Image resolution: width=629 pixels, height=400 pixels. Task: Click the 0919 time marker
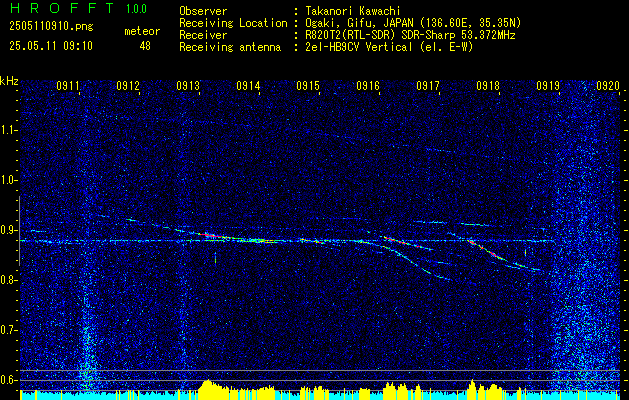(x=548, y=85)
